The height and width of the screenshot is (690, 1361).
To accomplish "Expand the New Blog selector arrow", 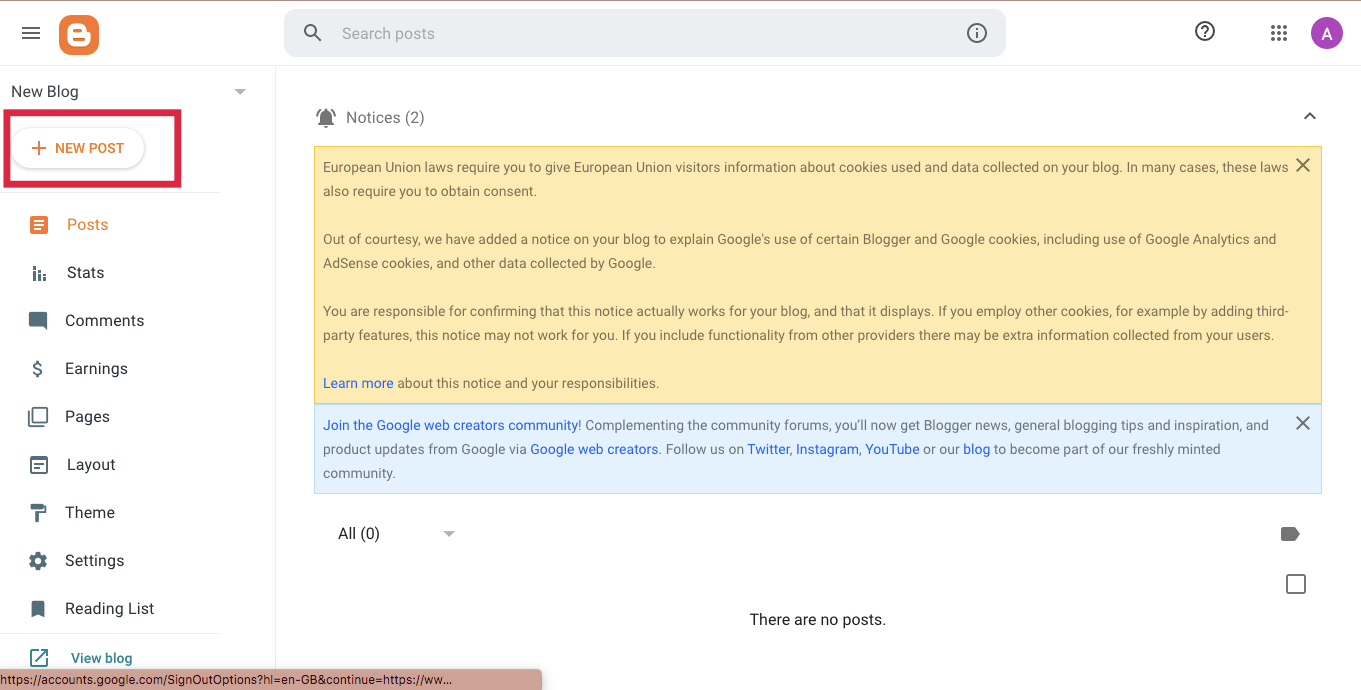I will pos(240,92).
